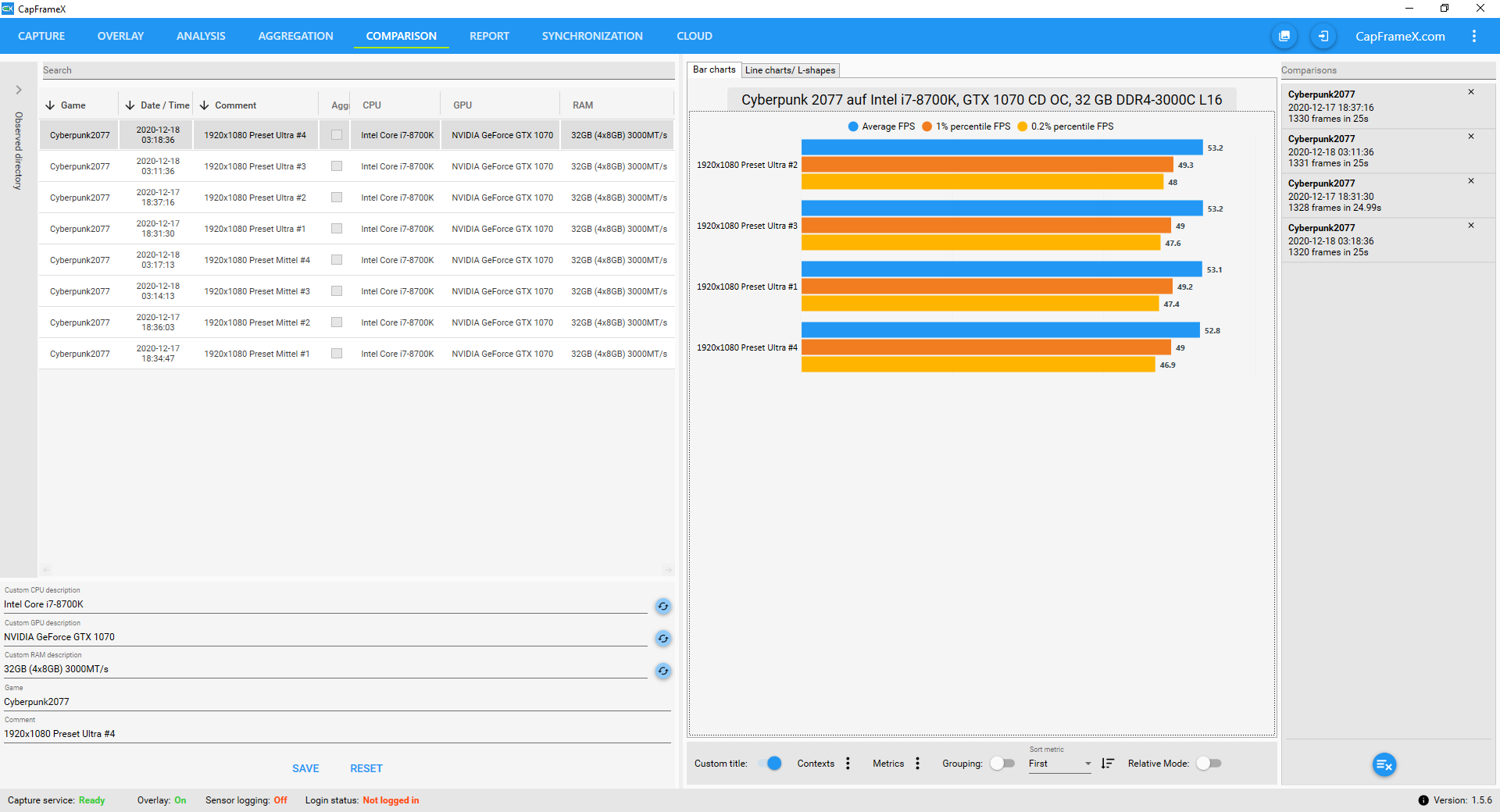Edit the Game field containing Cyberpunk2077
Screen dimensions: 1500x812
tap(337, 702)
